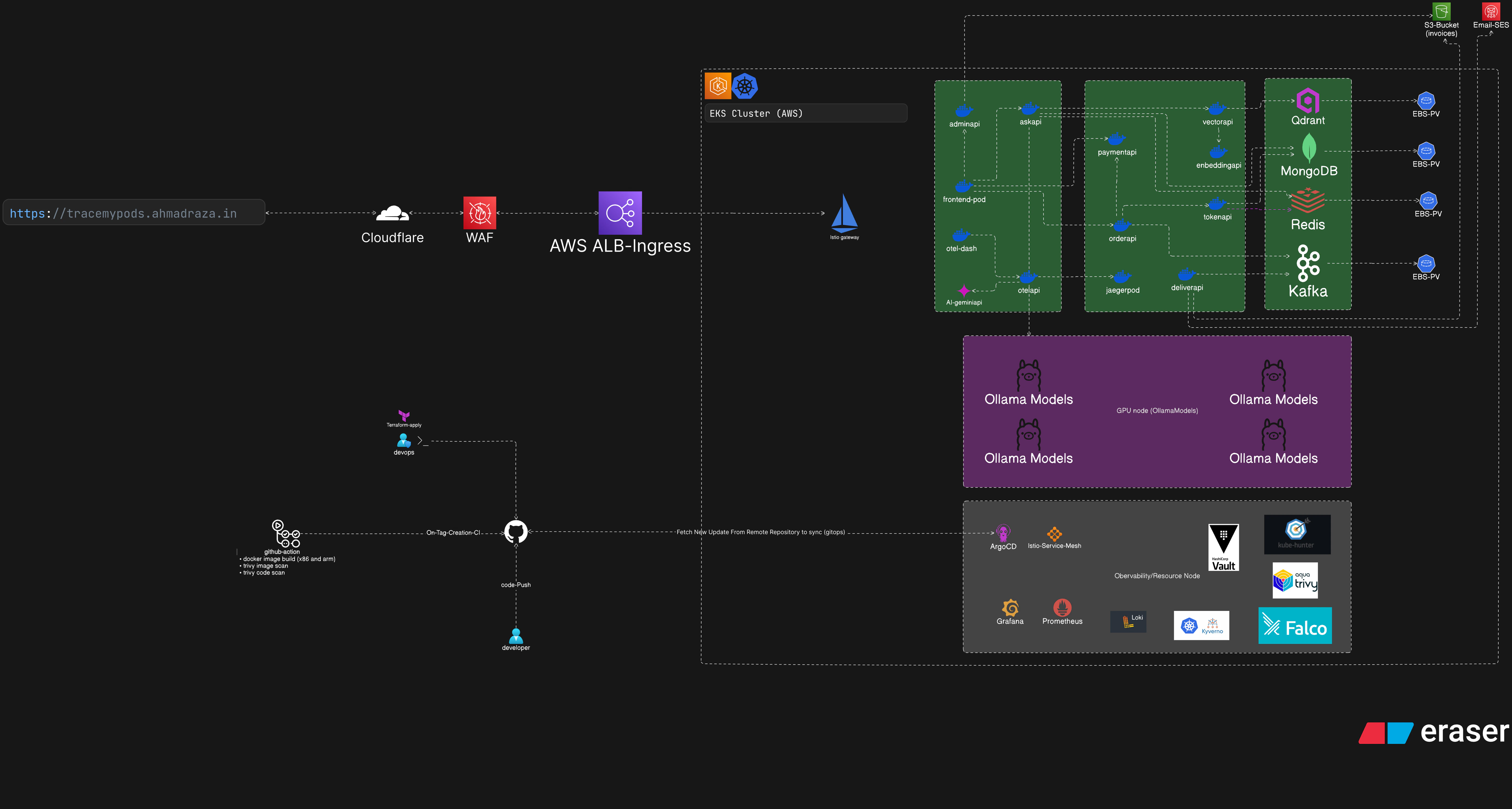Image resolution: width=1512 pixels, height=809 pixels.
Task: Select the ArgoCD icon
Action: 1003,533
